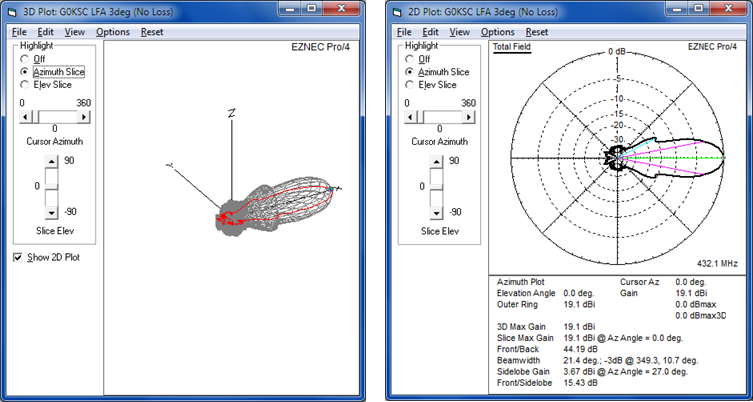Viewport: 753px width, 402px height.
Task: Click the 2D Slice Elev vertical slider thumb
Action: point(439,186)
